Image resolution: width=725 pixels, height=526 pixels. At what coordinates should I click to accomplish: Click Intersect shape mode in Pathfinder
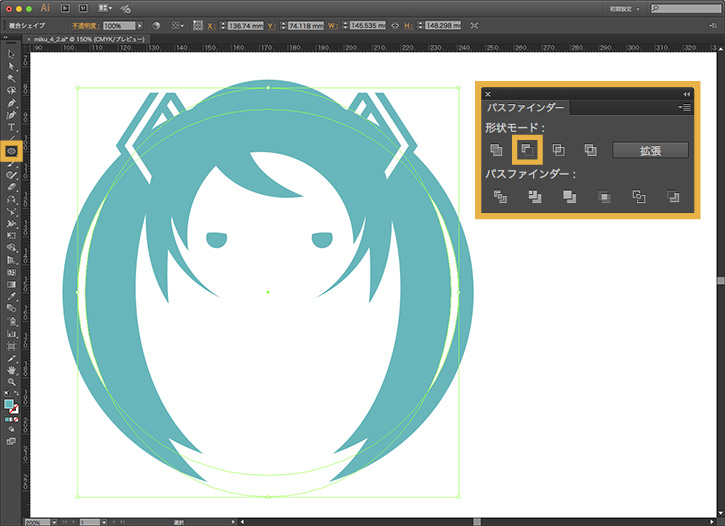tap(559, 150)
